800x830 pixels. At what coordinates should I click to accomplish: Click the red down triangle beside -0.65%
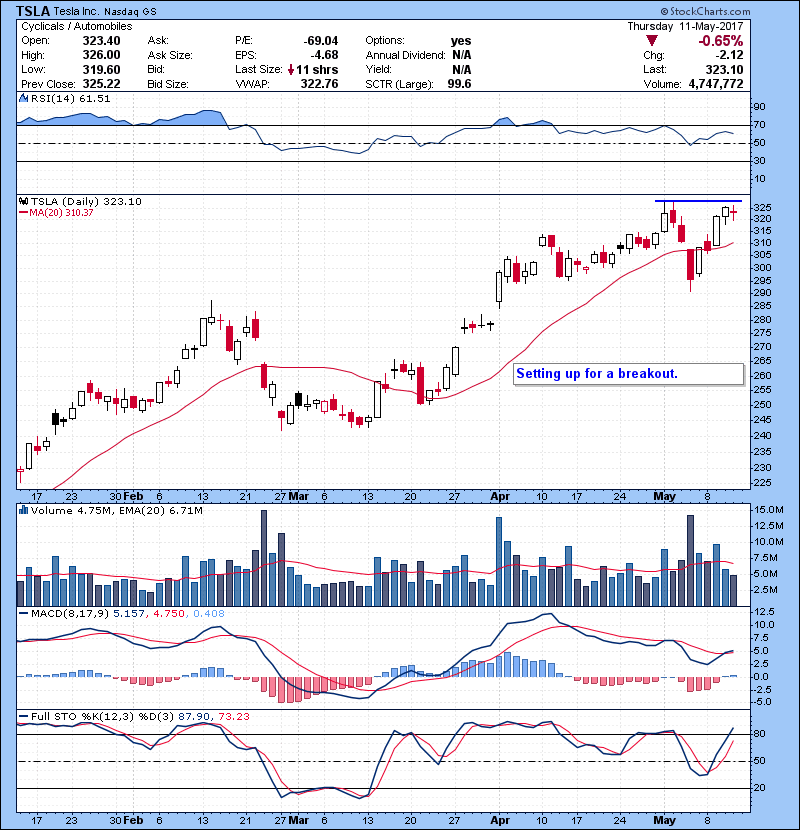coord(652,41)
